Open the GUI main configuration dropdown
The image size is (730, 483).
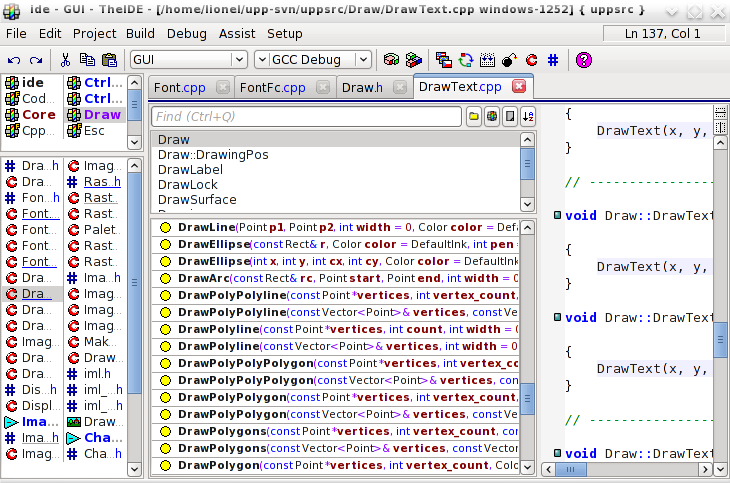238,60
